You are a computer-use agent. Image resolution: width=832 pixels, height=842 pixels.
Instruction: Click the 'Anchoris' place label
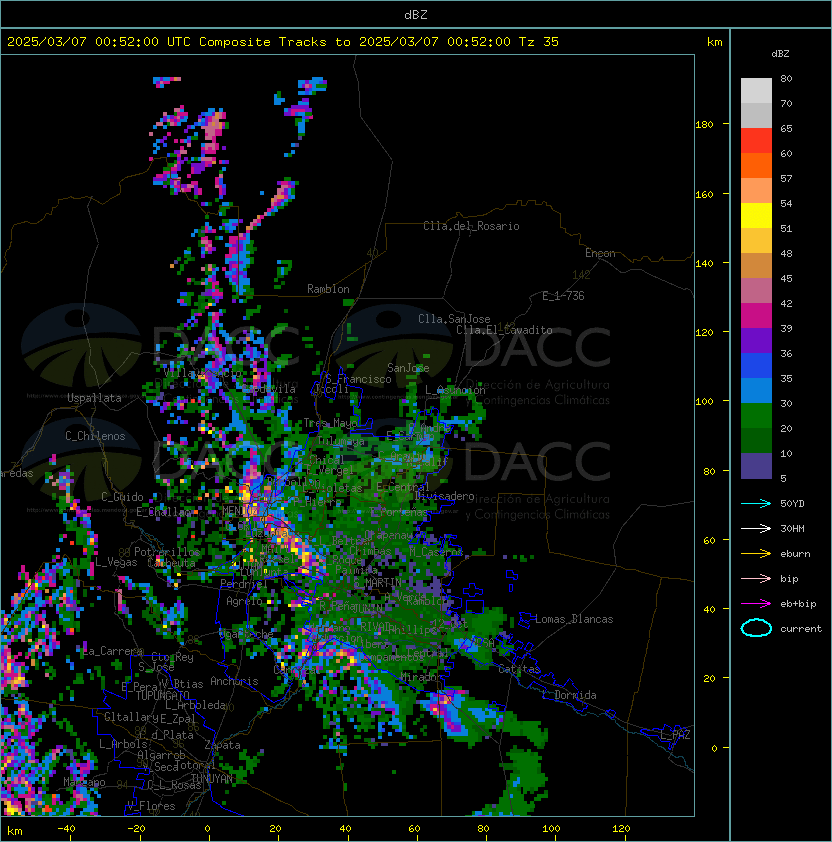[x=234, y=681]
